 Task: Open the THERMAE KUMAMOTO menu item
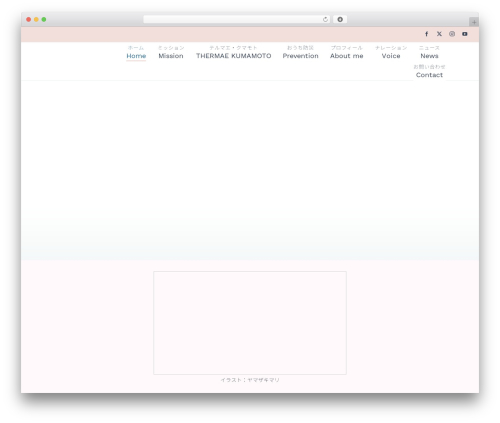233,53
